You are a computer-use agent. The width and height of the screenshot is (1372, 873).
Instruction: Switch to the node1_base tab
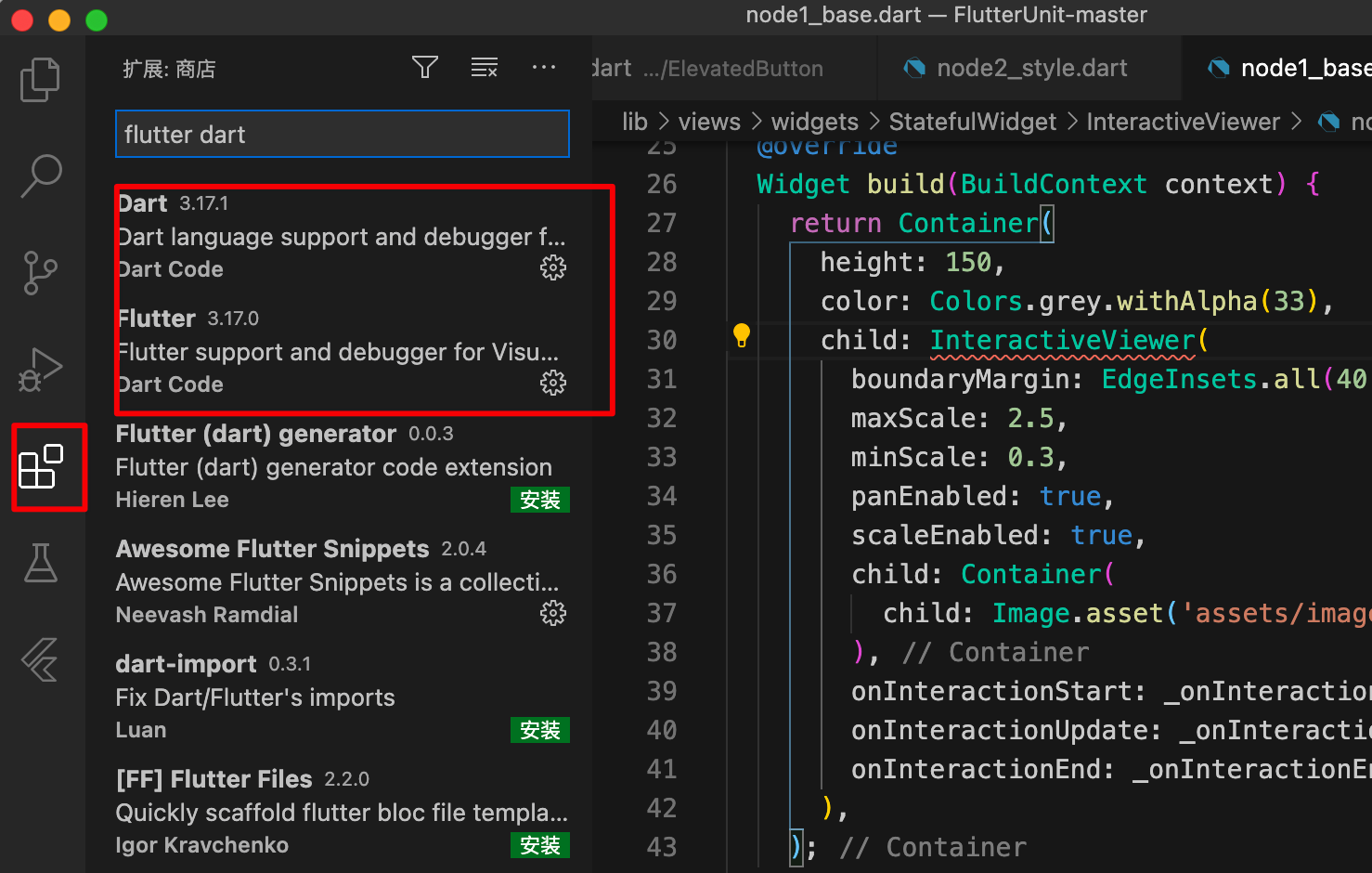(x=1277, y=68)
